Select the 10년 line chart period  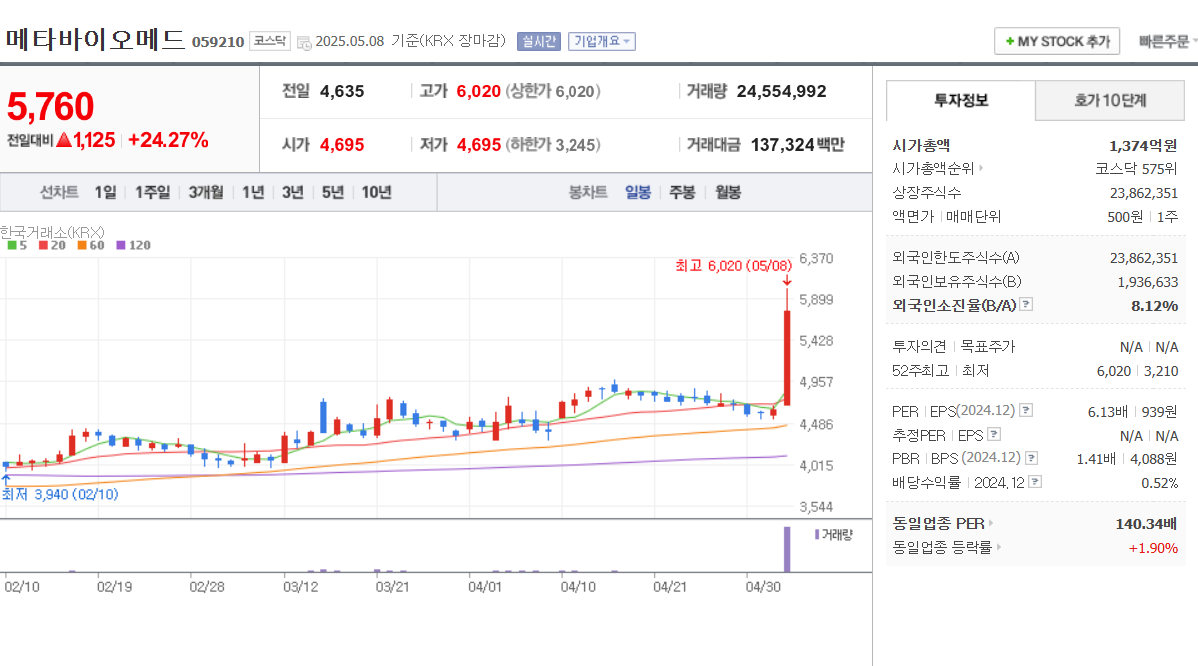point(377,192)
